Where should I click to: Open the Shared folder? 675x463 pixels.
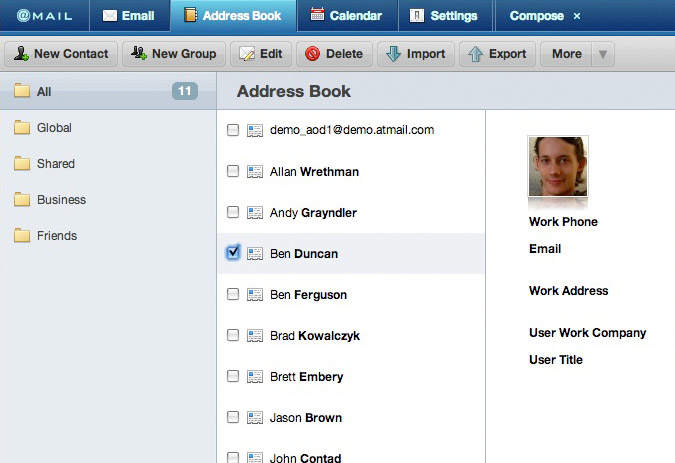point(108,164)
